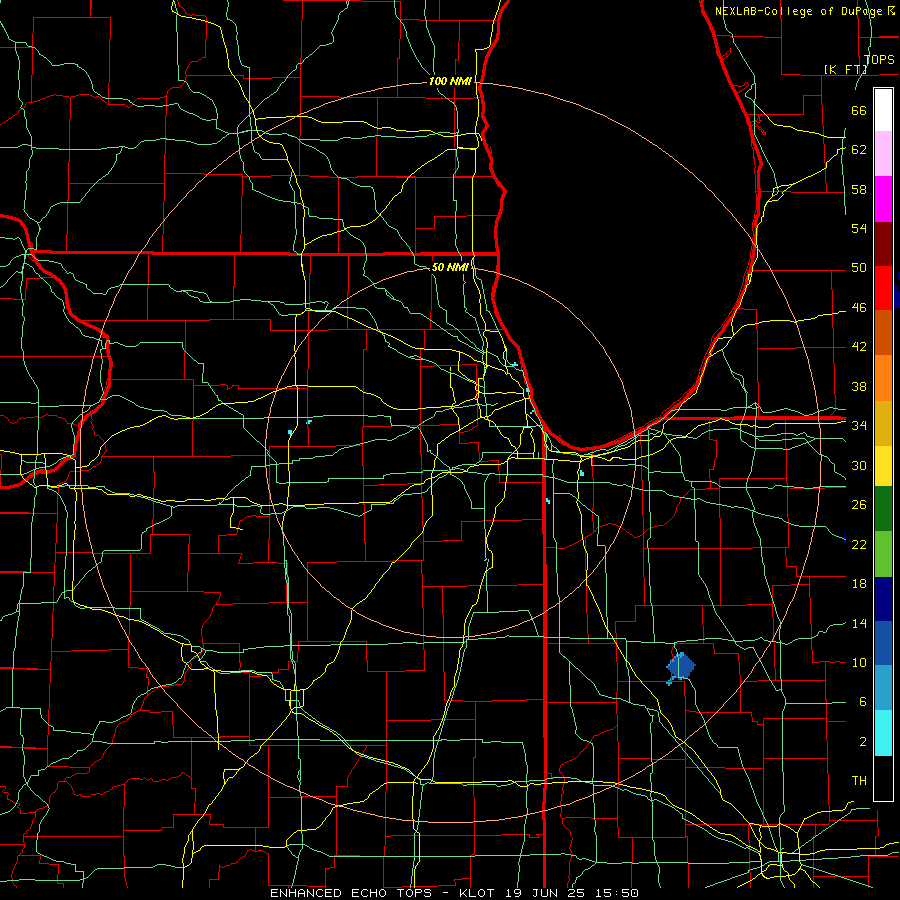Click the magenta legend swatch
Image resolution: width=900 pixels, height=900 pixels.
[883, 199]
